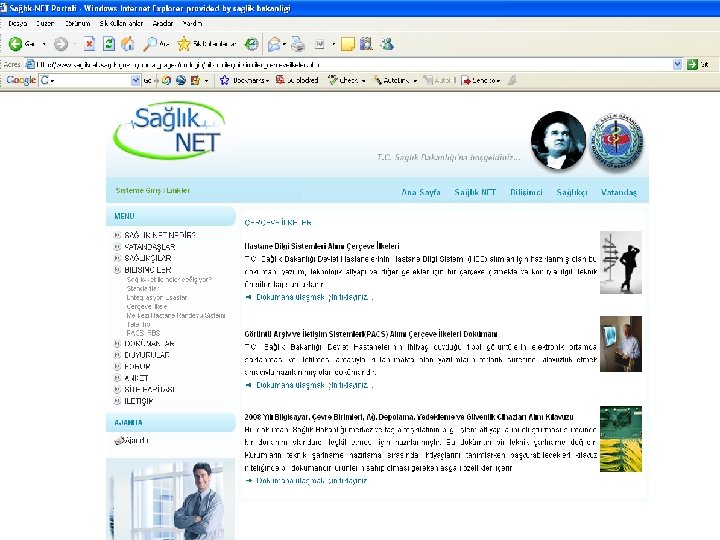
Task: Collapse BİLİŞİMCİLER sidebar menu item
Action: tap(117, 270)
